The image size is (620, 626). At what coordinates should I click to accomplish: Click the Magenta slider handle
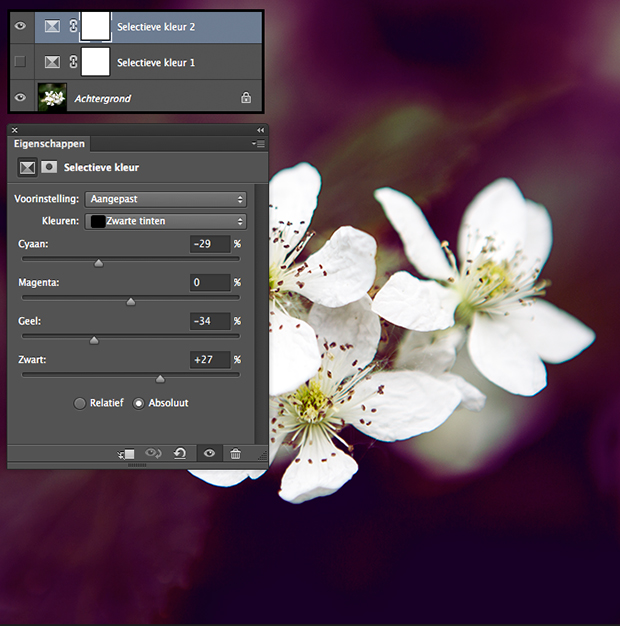131,302
